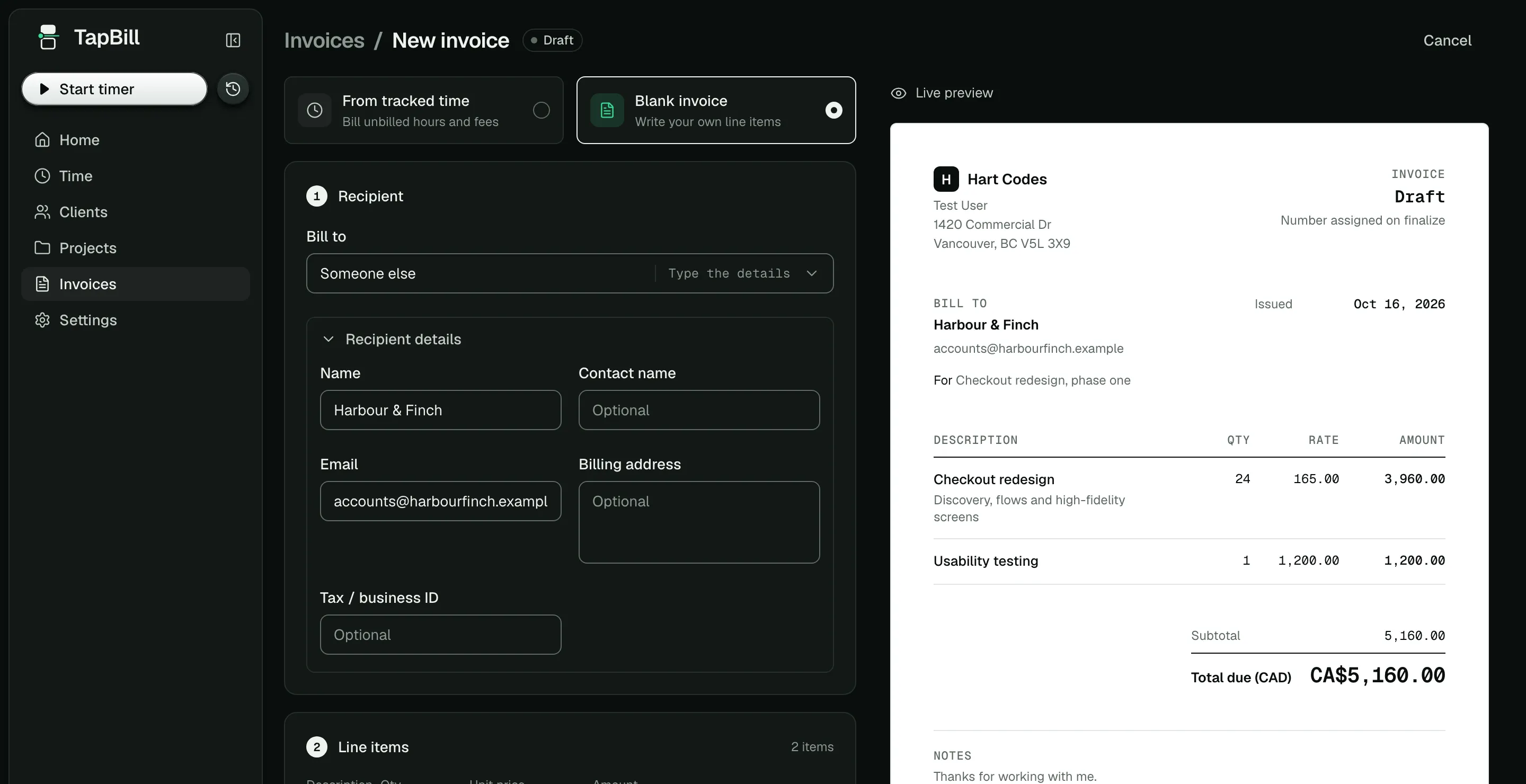Screen dimensions: 1526x784
Task: Click the Live preview eye icon
Action: [x=898, y=93]
